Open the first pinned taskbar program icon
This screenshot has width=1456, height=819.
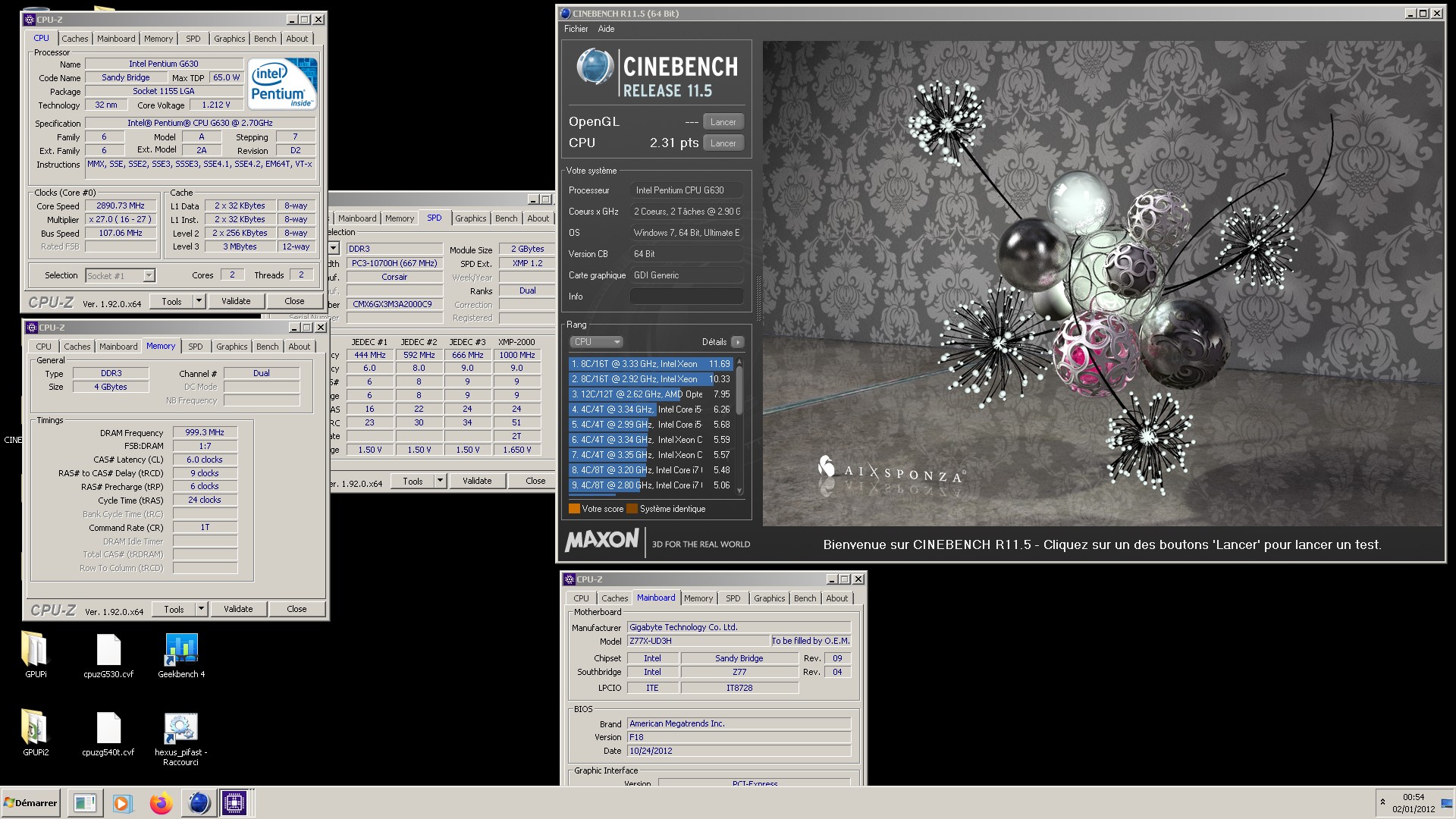click(85, 803)
